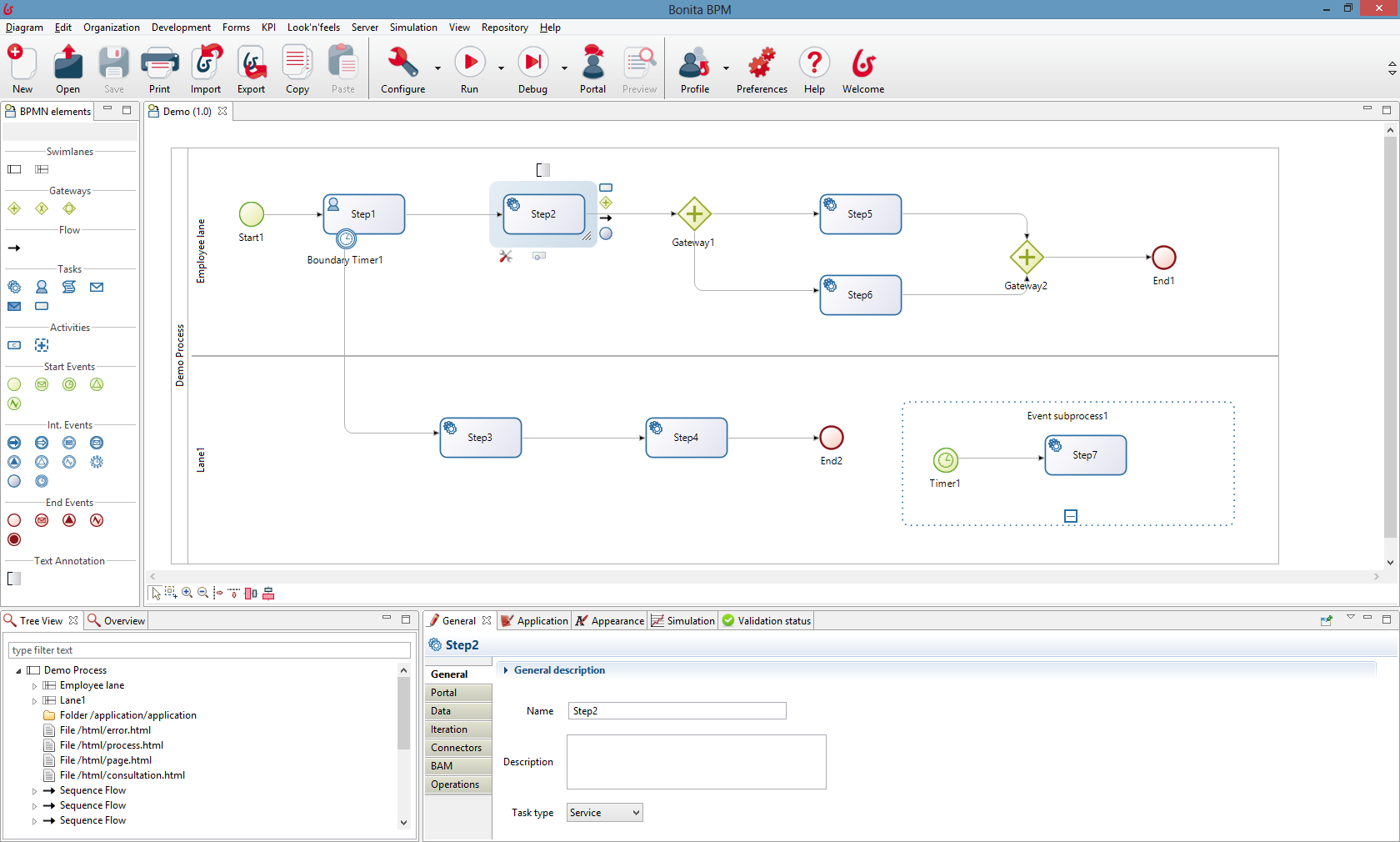Viewport: 1400px width, 842px height.
Task: Select the Pool swimlane palette icon
Action: pyautogui.click(x=14, y=169)
